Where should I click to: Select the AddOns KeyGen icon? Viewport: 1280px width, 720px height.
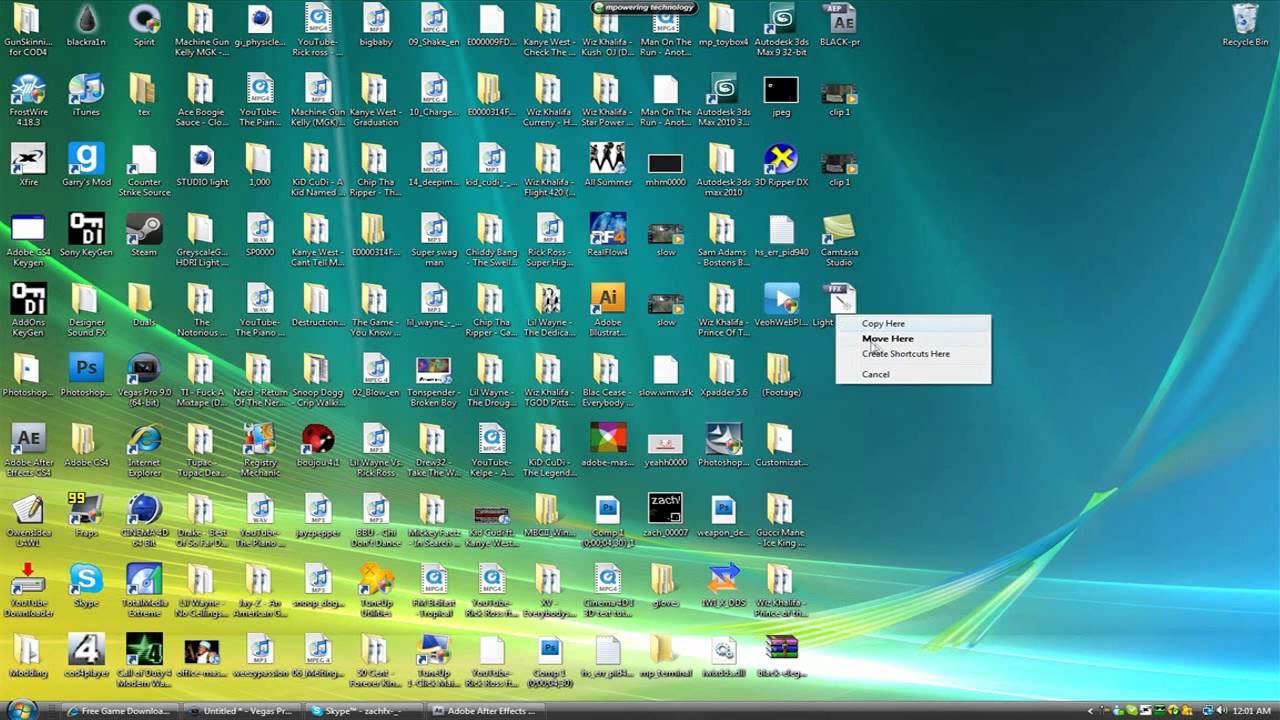[x=28, y=310]
